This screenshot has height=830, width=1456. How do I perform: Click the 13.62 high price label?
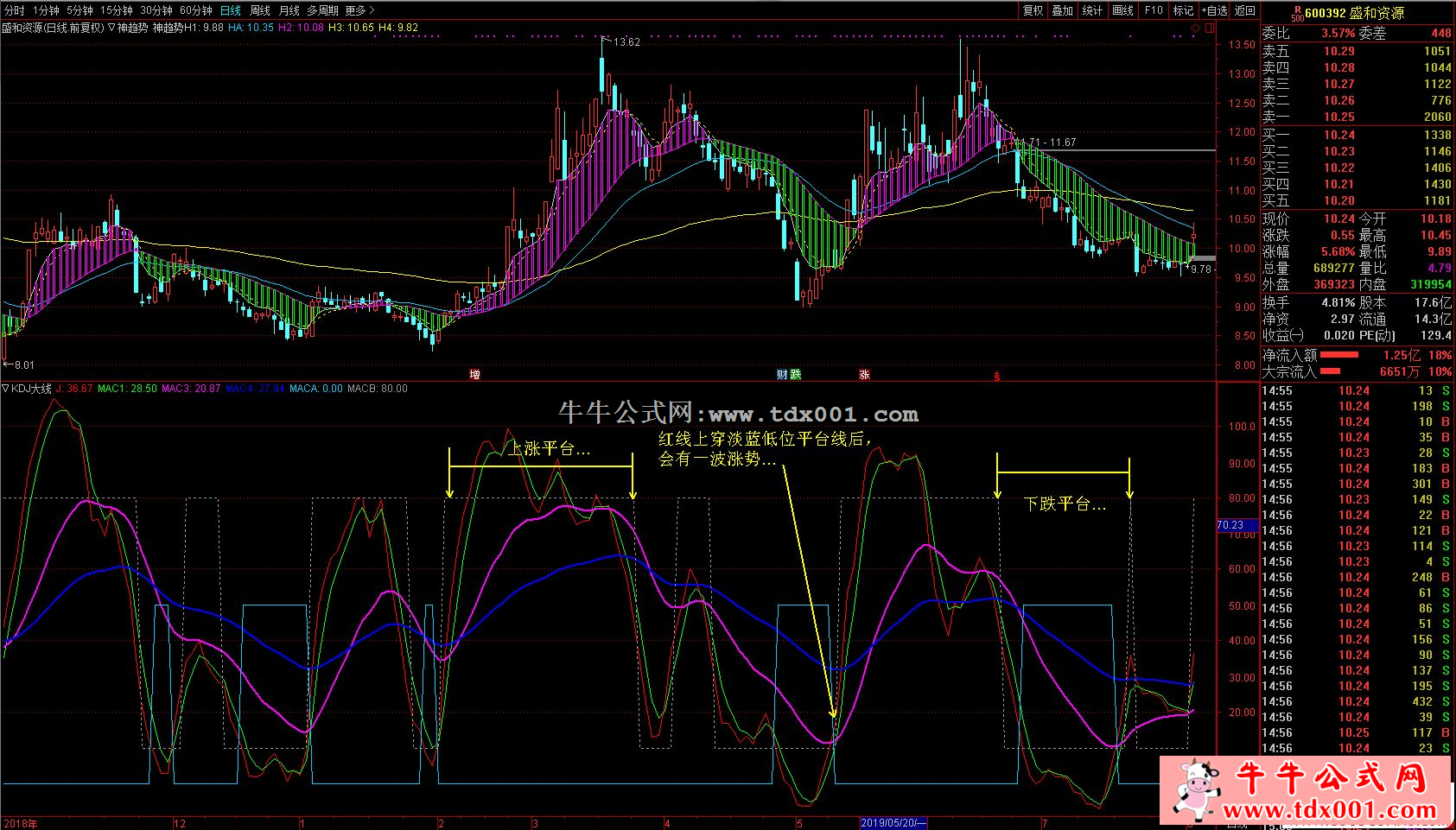626,42
